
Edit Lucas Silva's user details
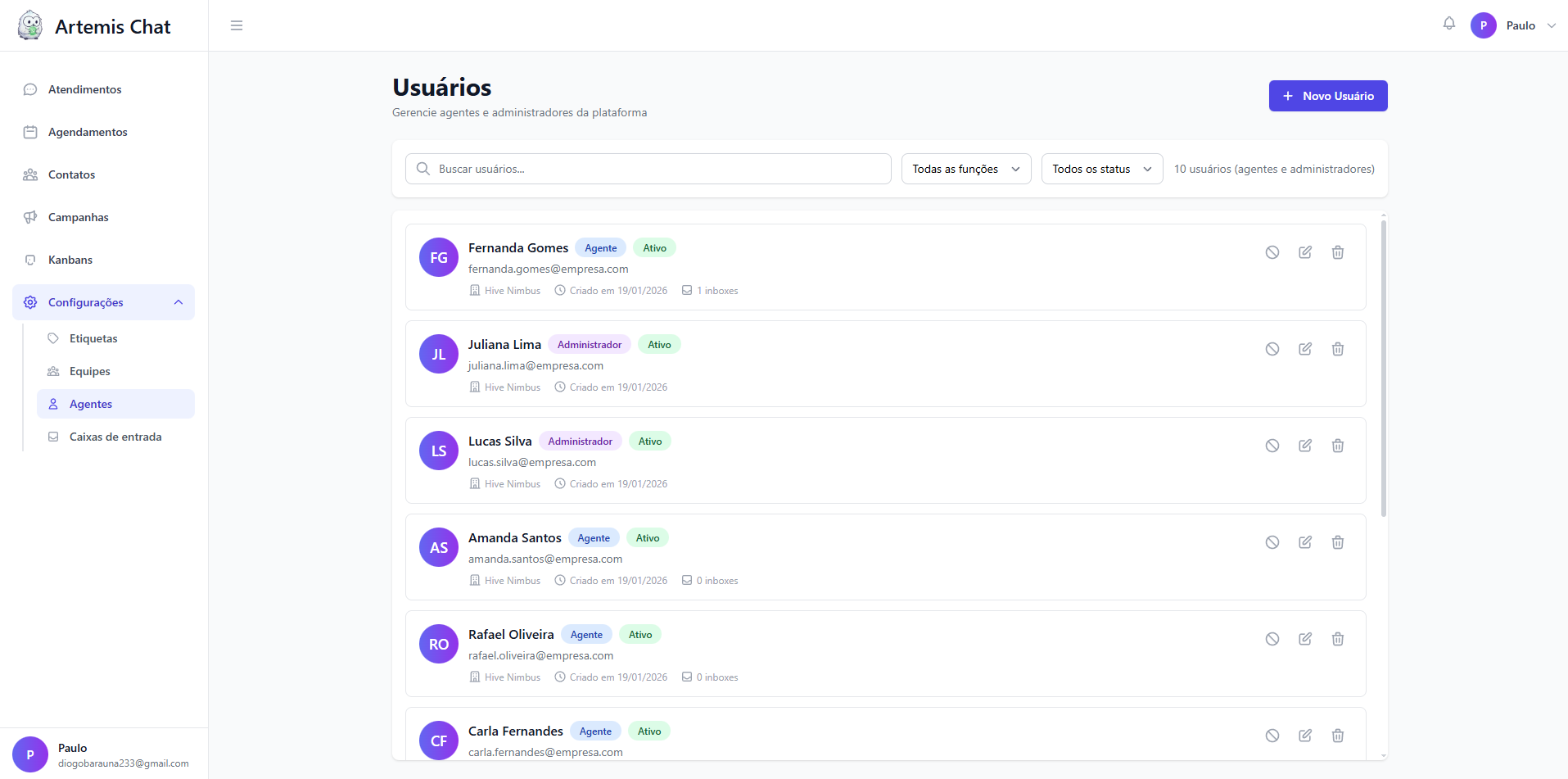point(1304,446)
